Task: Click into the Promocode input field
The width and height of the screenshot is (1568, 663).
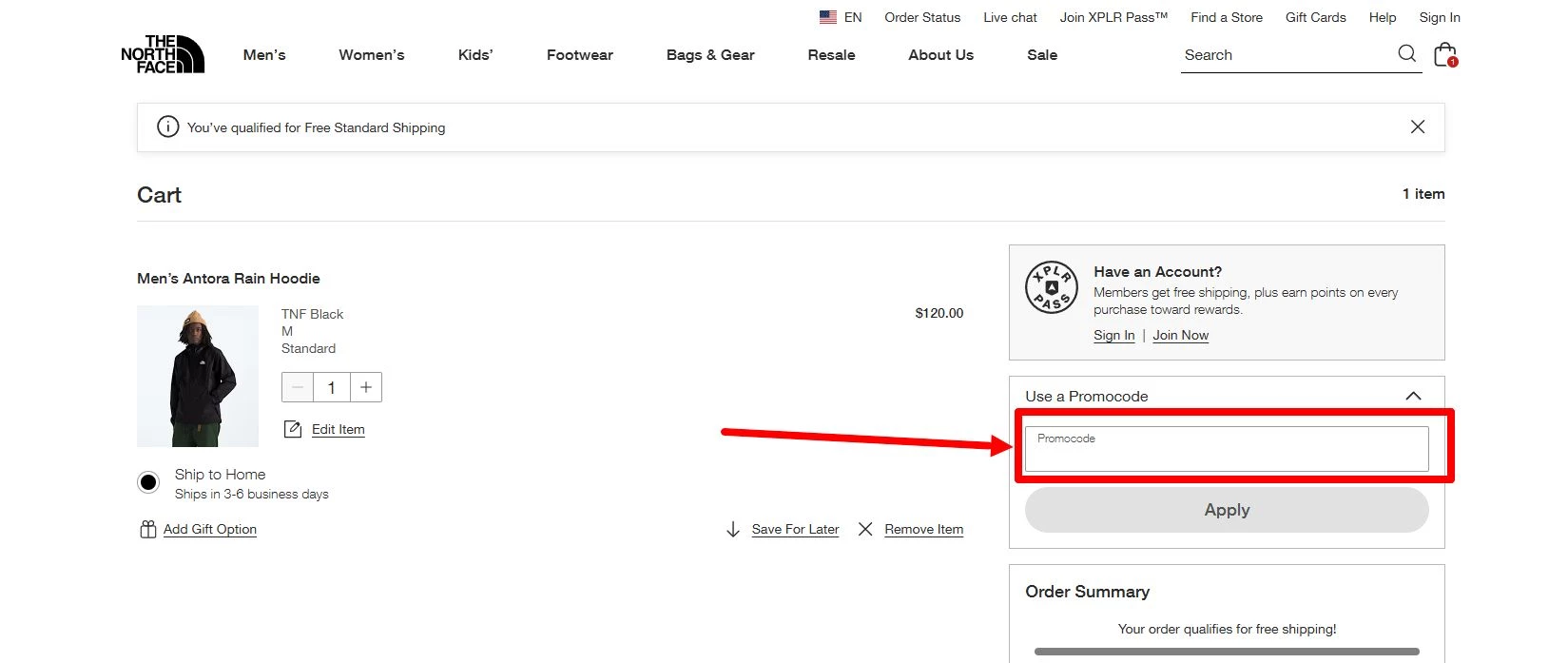Action: click(x=1226, y=449)
